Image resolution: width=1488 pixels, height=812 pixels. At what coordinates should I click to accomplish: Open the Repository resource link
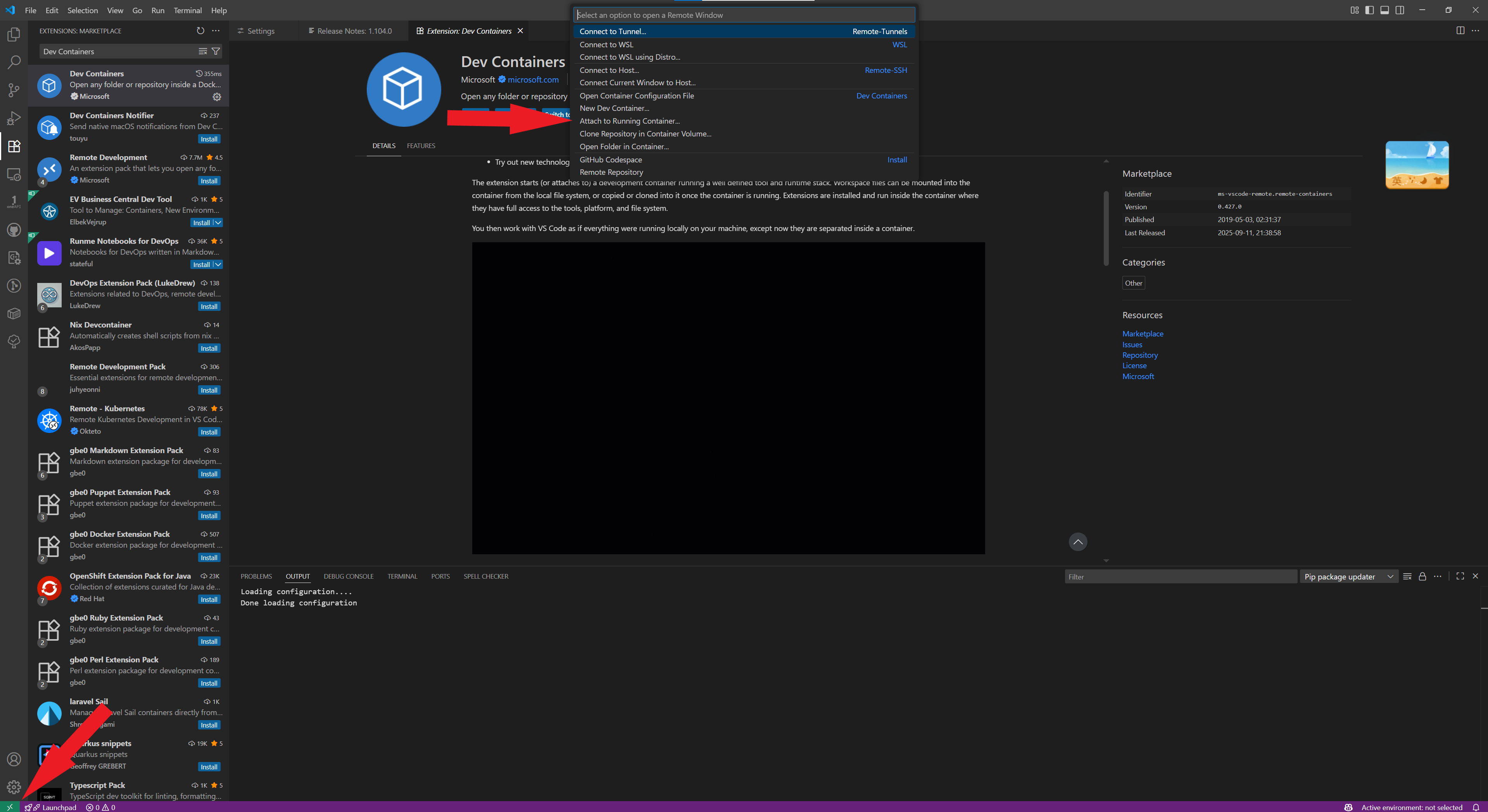[1139, 355]
